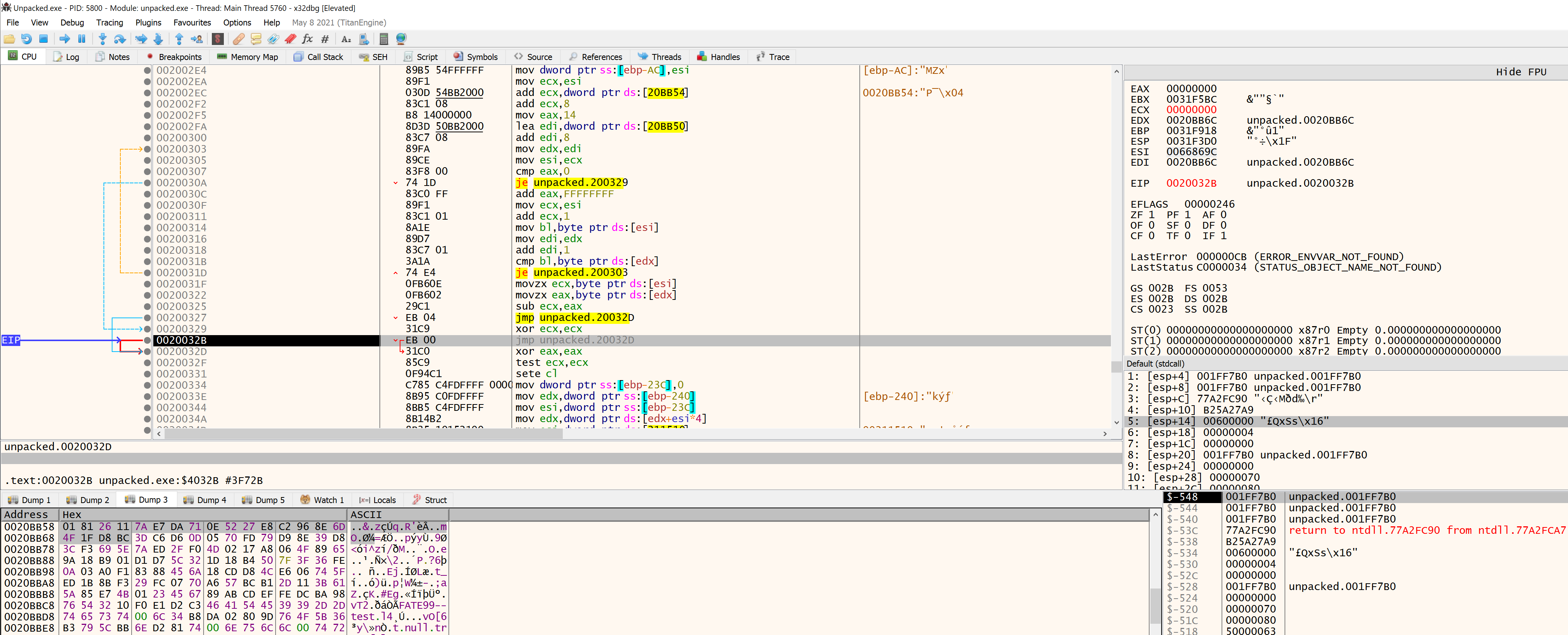Viewport: 1568px width, 635px height.
Task: Switch to the Call Stack tab
Action: [318, 57]
